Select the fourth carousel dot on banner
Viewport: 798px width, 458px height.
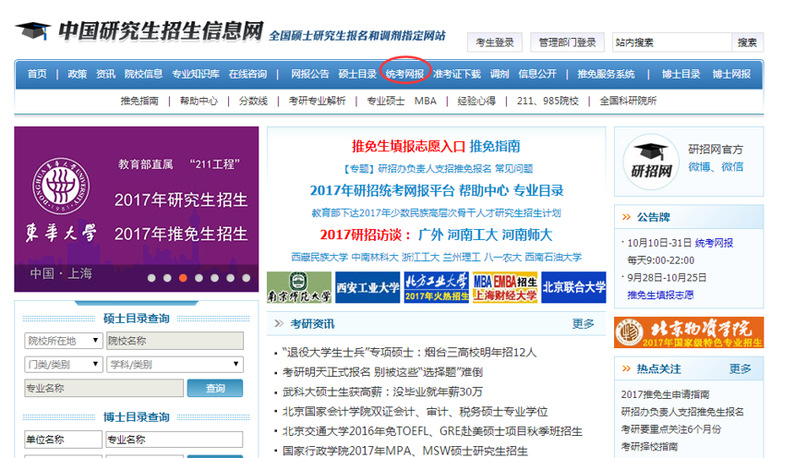(198, 278)
